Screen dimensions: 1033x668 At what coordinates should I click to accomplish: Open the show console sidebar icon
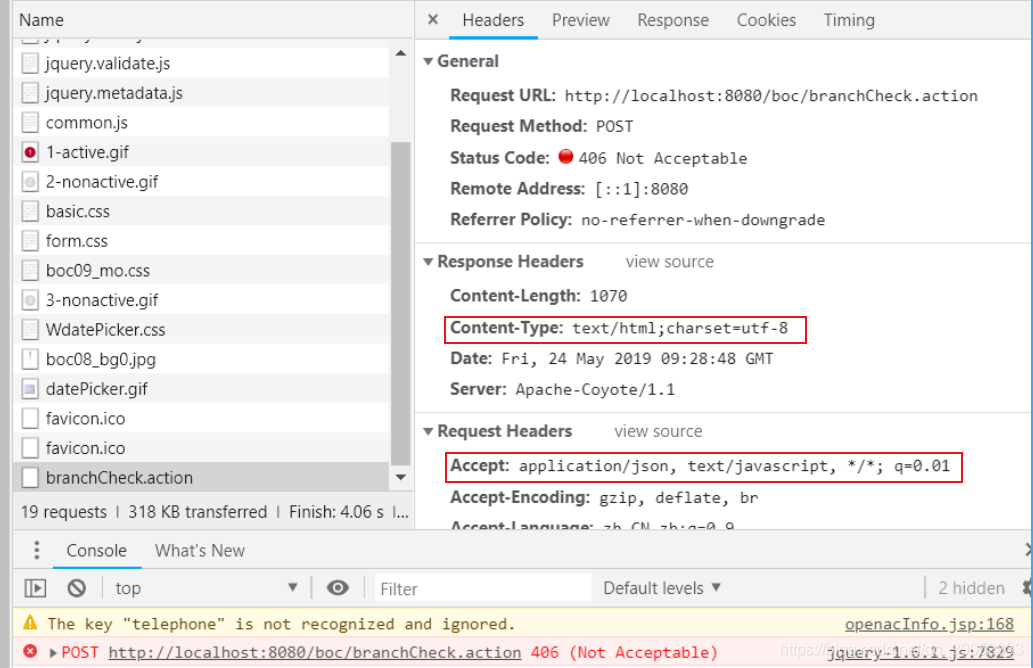(x=35, y=588)
